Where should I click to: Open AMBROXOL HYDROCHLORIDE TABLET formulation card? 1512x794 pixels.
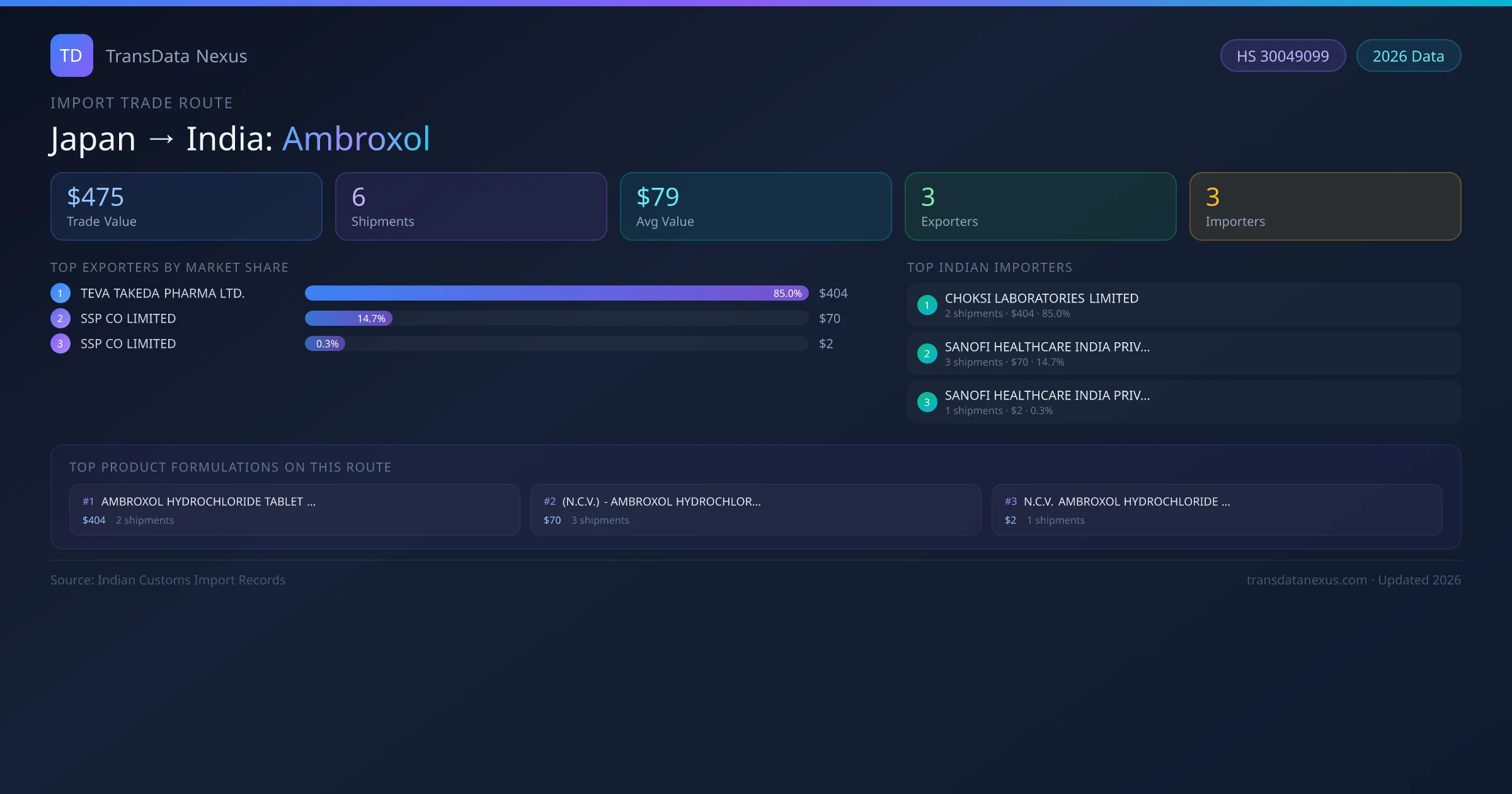coord(294,510)
